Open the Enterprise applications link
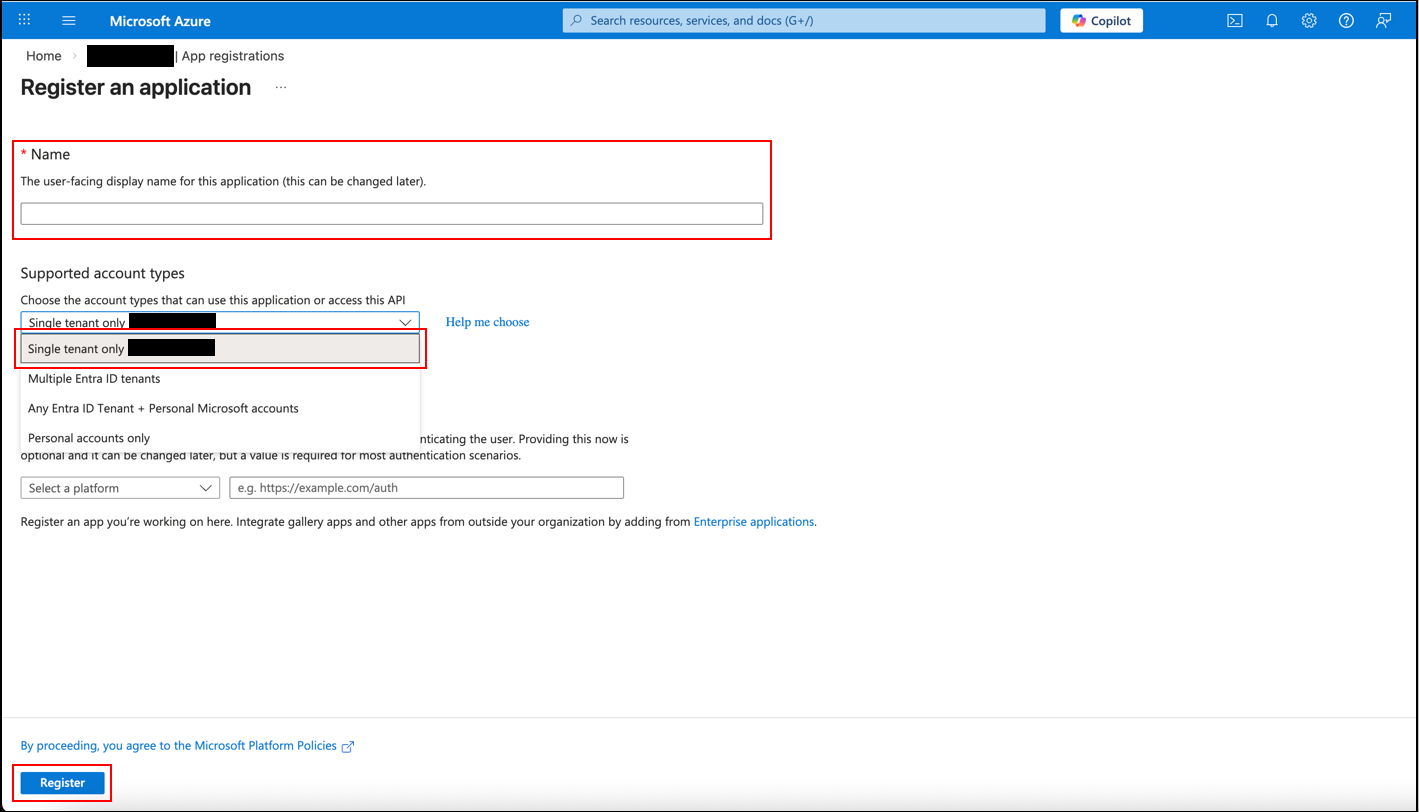The height and width of the screenshot is (812, 1419). pyautogui.click(x=754, y=522)
